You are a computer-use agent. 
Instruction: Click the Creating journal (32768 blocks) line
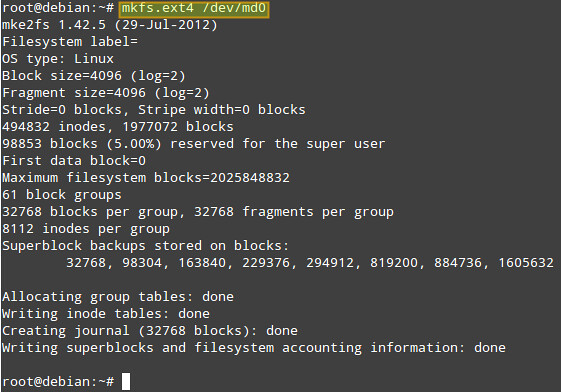click(150, 331)
